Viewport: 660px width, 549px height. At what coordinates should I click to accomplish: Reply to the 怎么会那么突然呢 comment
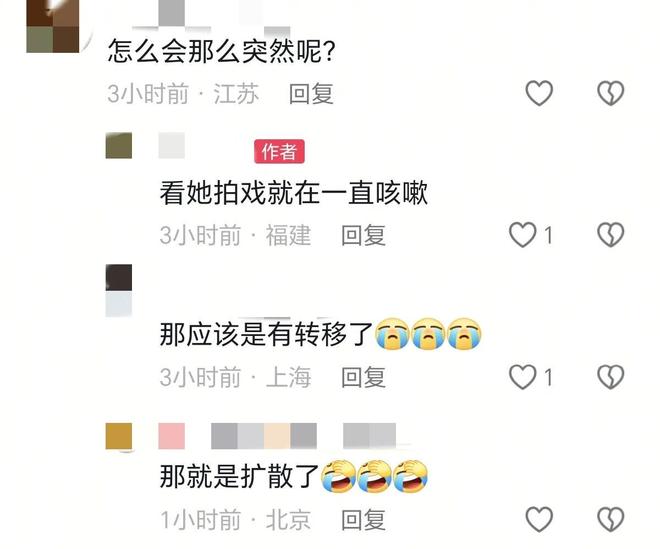coord(311,93)
